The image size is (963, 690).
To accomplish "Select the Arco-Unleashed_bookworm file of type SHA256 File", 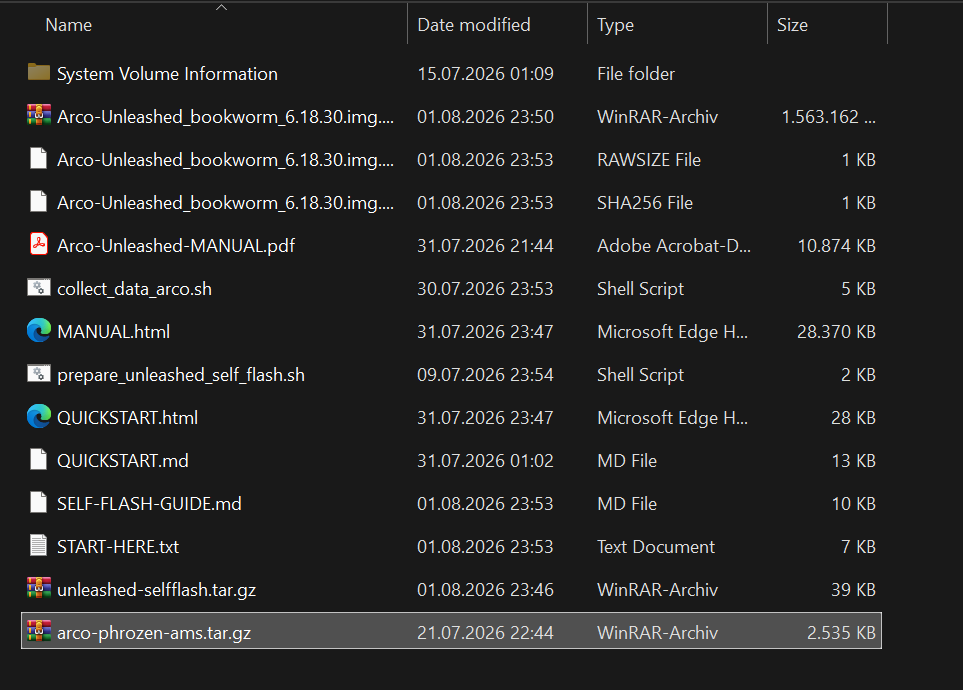I will pyautogui.click(x=225, y=203).
